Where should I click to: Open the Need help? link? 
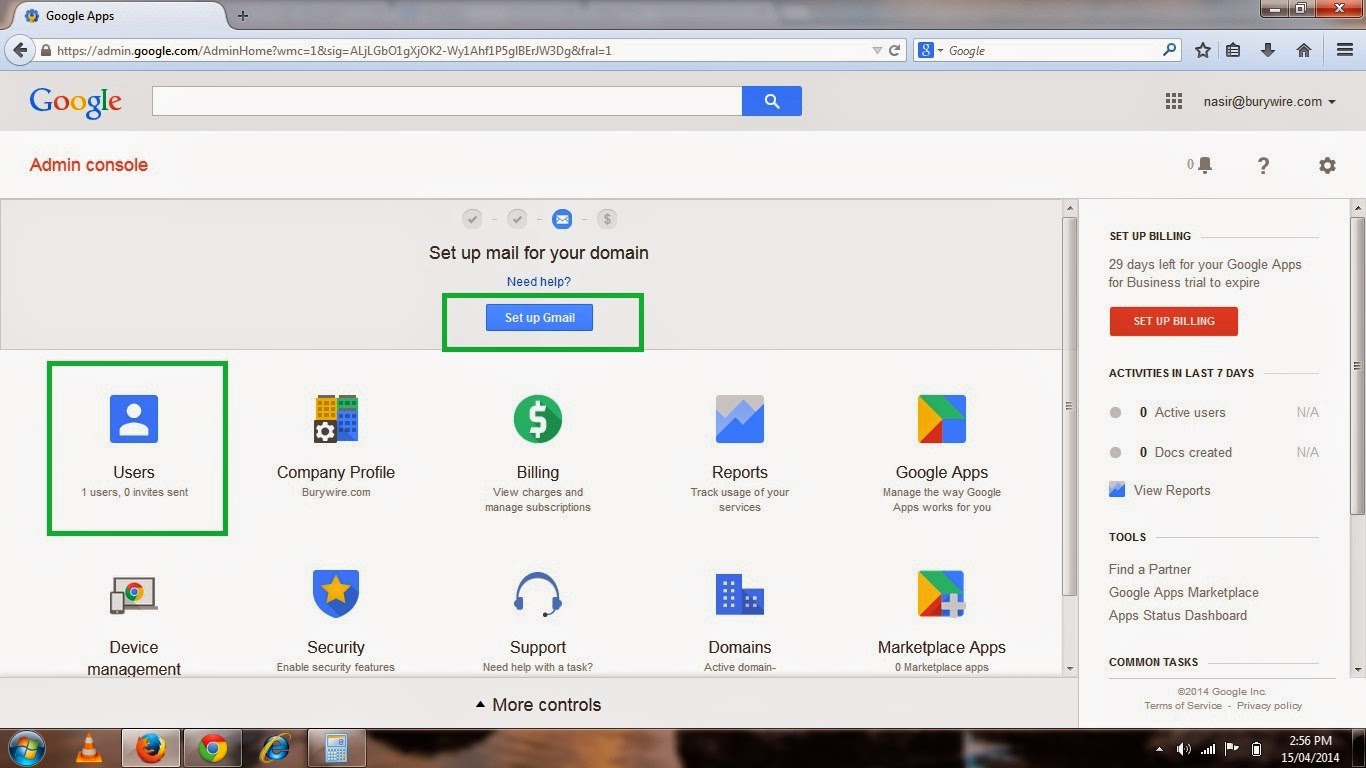(539, 282)
